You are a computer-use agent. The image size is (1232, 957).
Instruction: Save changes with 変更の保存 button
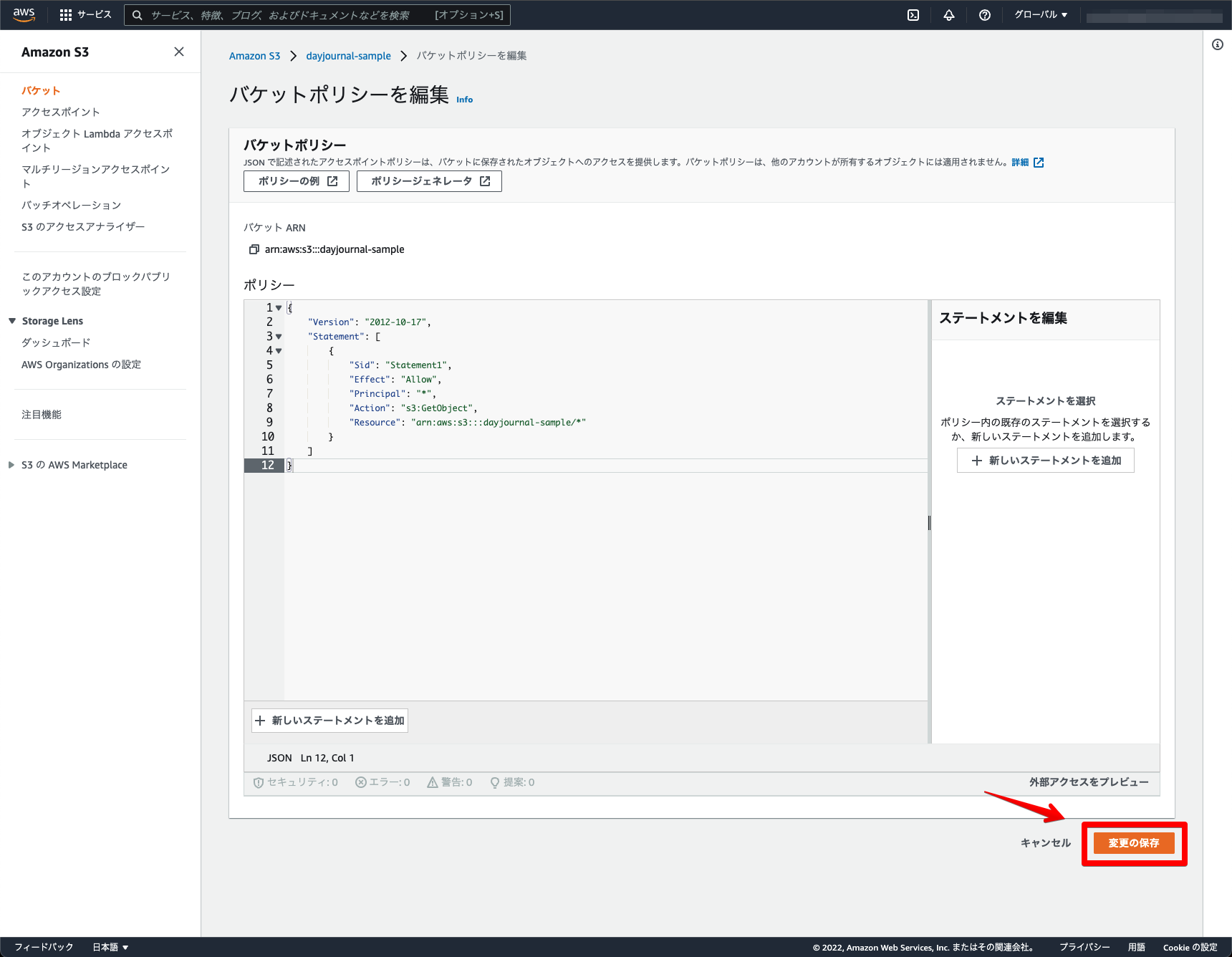1134,843
